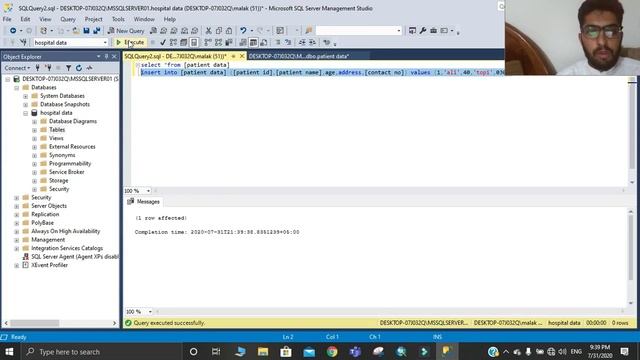Click the Comment out selected lines icon

[x=278, y=42]
